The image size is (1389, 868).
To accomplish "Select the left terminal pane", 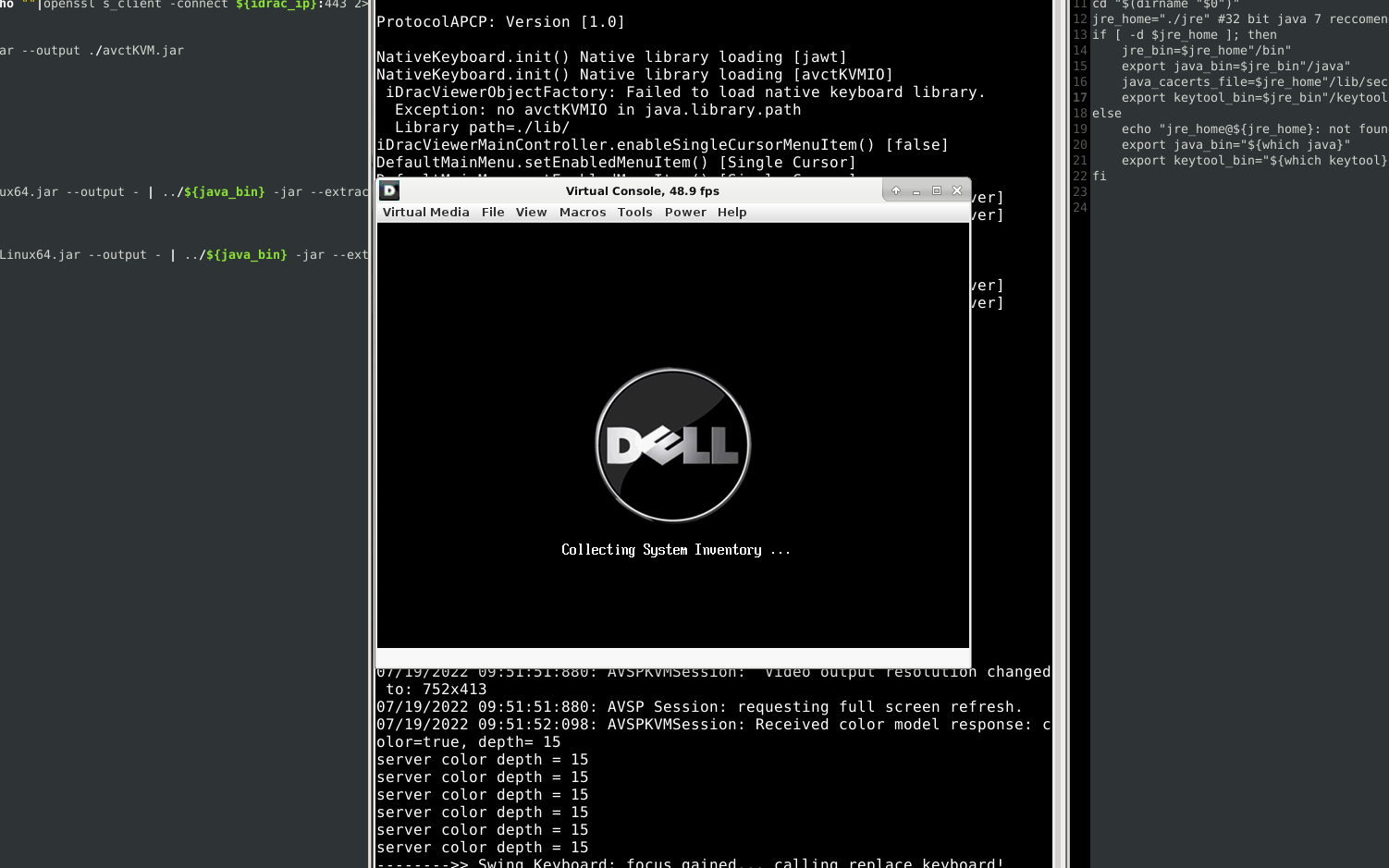I will pyautogui.click(x=185, y=416).
